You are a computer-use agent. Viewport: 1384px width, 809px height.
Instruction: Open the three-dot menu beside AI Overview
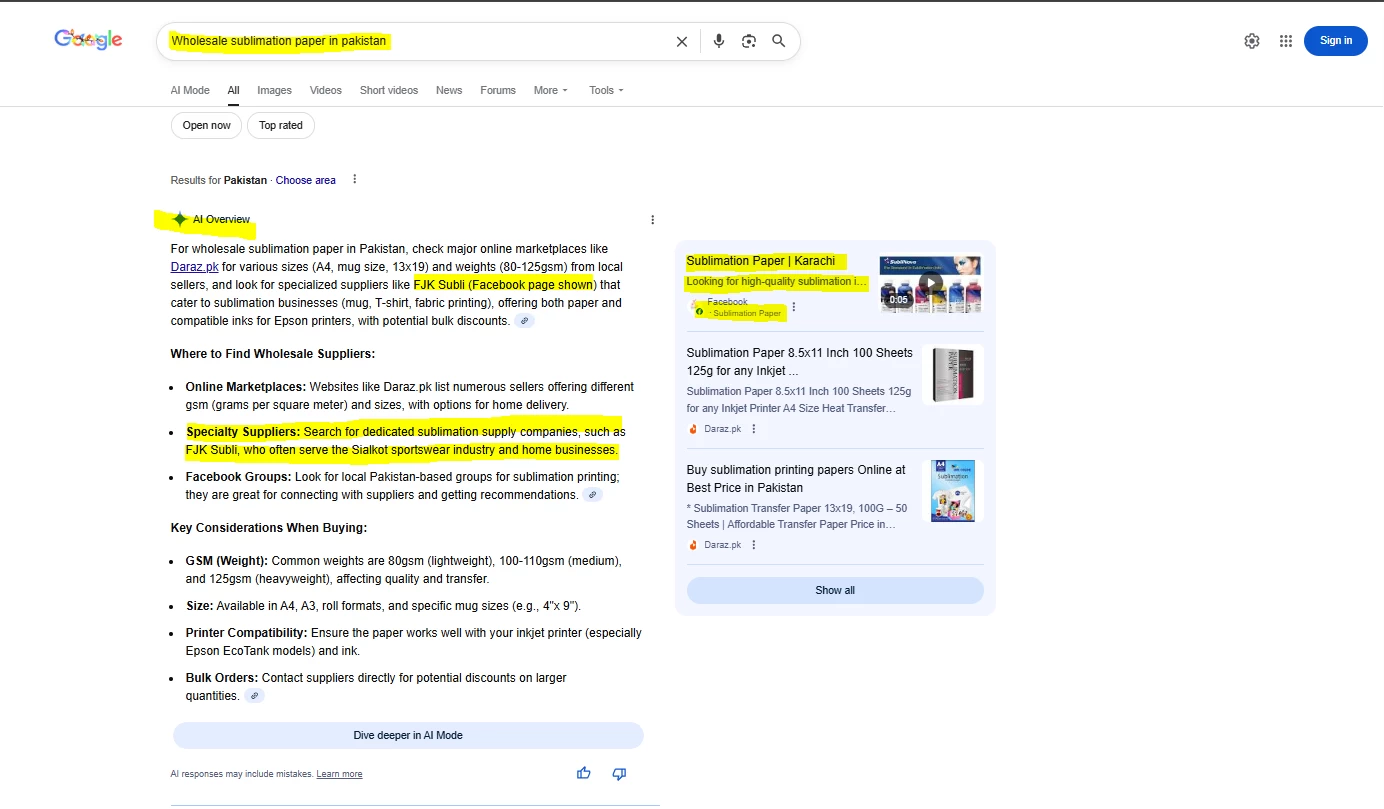click(652, 219)
